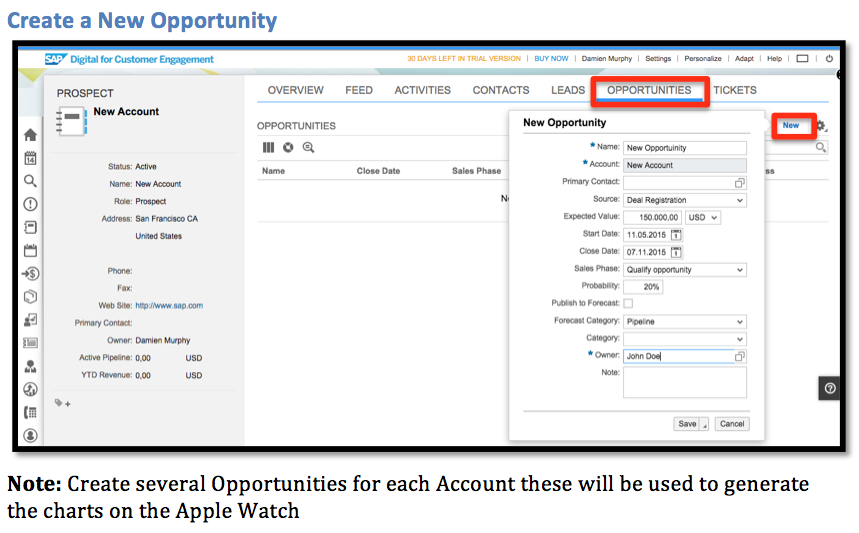This screenshot has width=859, height=533.
Task: Open the calendar icon in left sidebar
Action: coord(30,158)
